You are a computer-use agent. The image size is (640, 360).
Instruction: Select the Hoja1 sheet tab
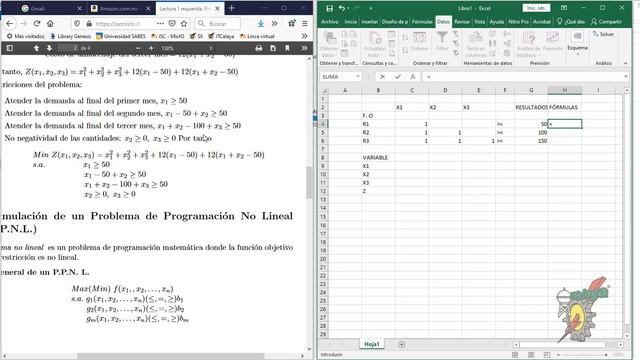371,344
